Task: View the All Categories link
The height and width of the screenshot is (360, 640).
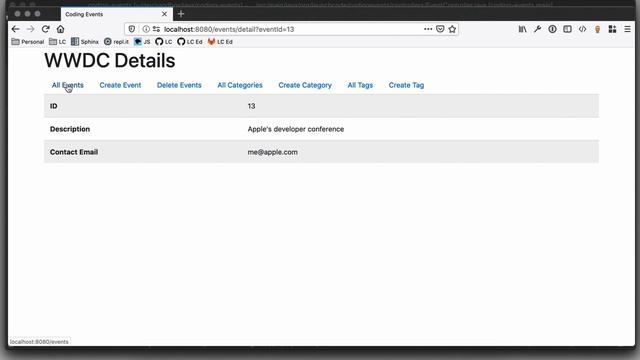Action: tap(240, 85)
